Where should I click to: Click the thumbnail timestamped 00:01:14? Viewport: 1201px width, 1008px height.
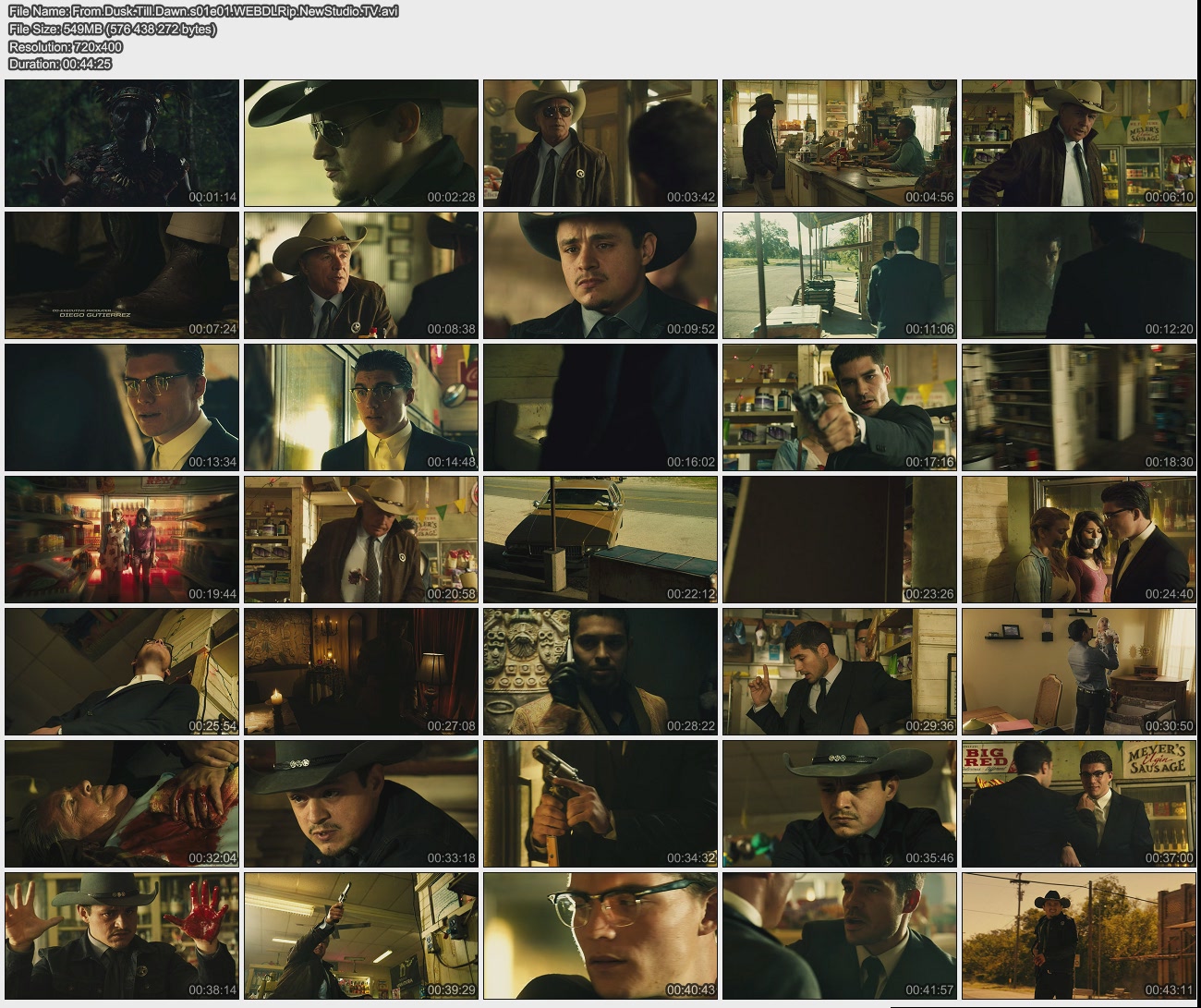pos(122,143)
